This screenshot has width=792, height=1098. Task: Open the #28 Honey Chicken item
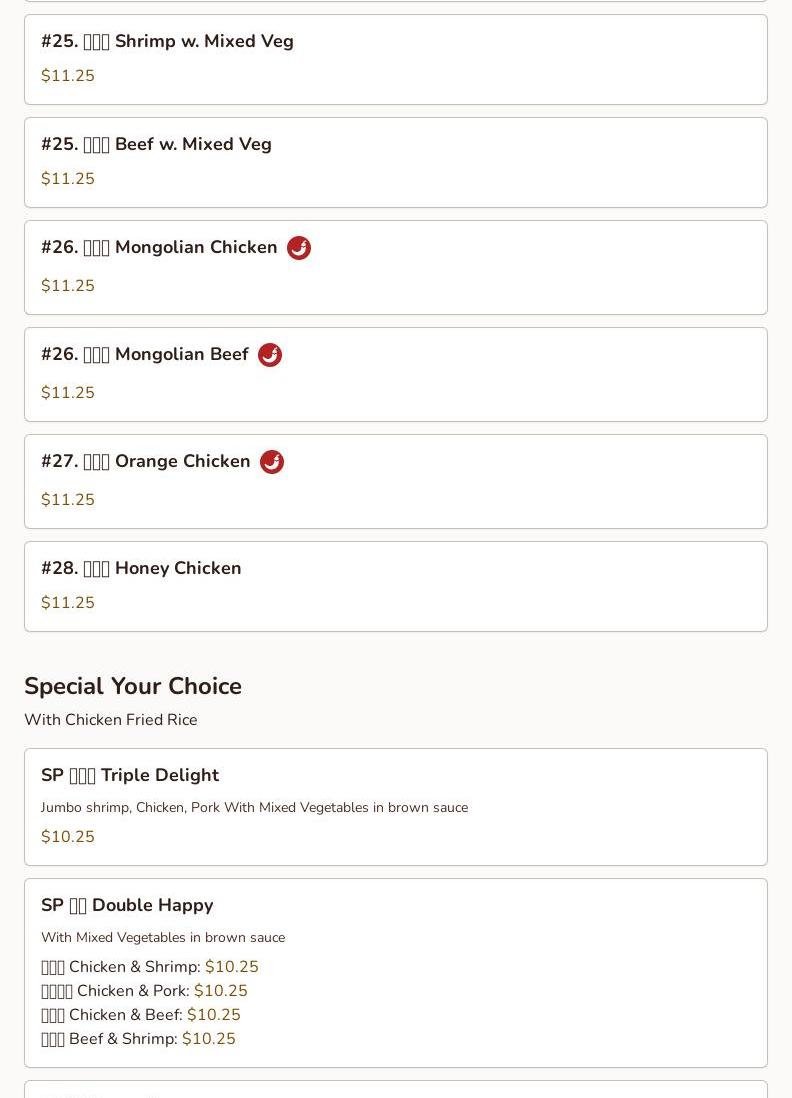point(396,587)
